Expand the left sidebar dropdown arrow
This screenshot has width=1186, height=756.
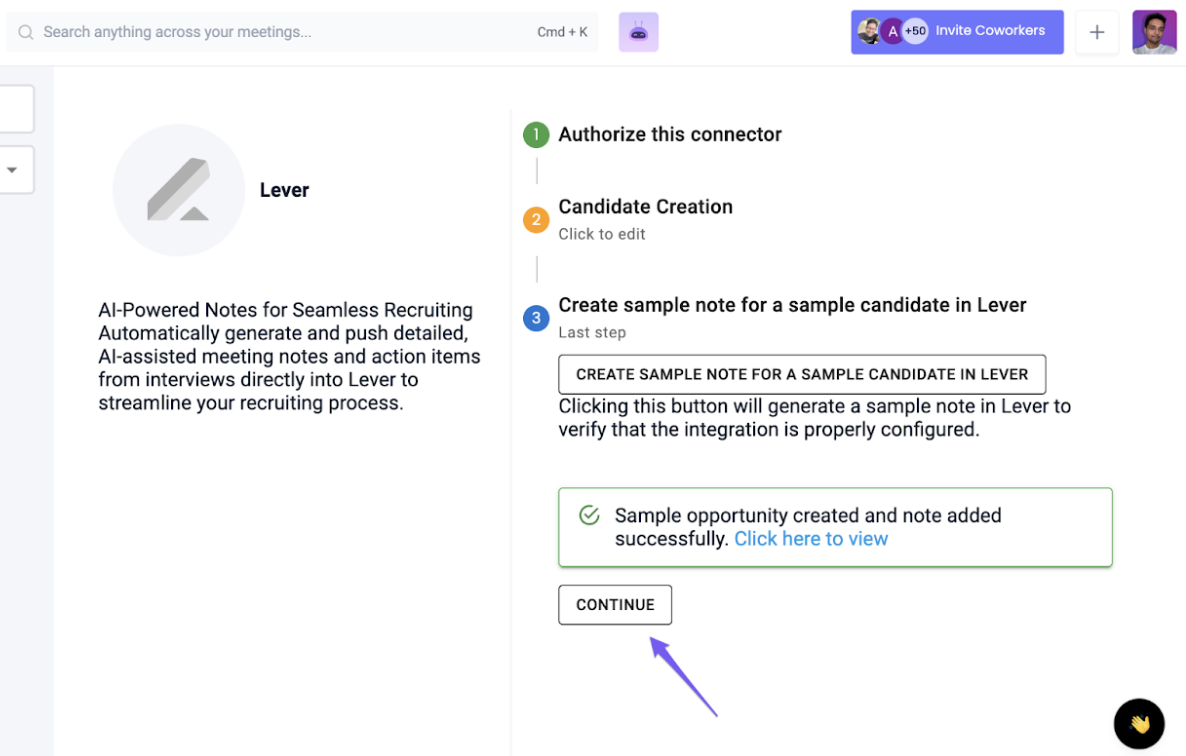click(x=12, y=170)
